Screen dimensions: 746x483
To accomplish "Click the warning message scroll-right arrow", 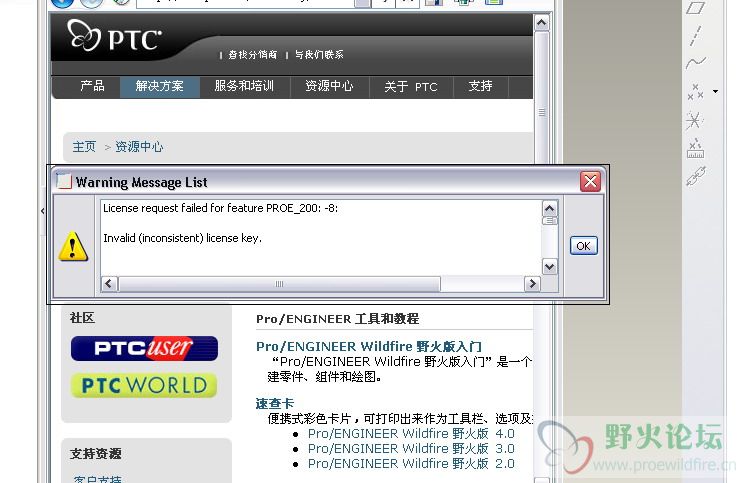I will (x=532, y=284).
